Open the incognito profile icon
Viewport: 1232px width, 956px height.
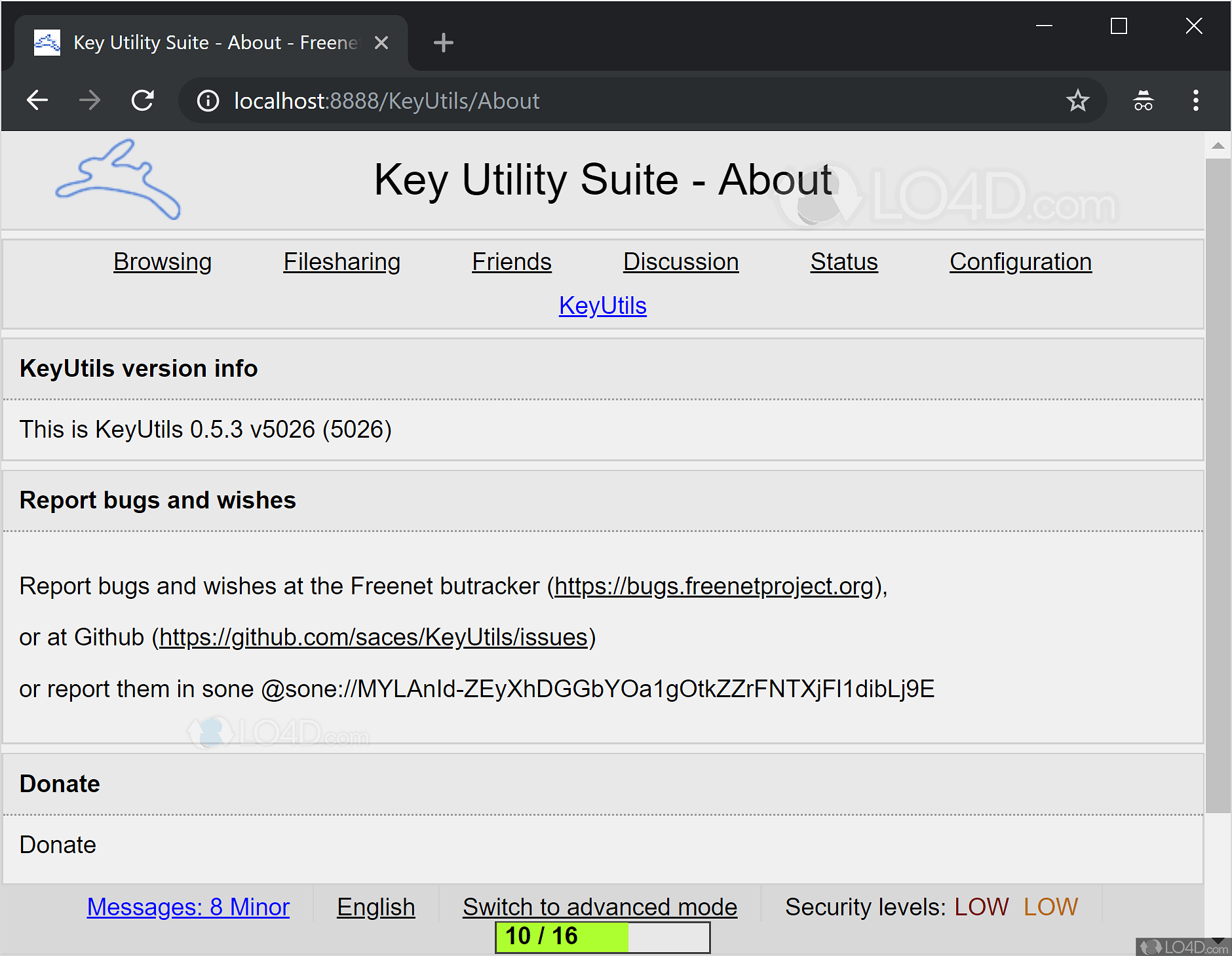[x=1144, y=101]
